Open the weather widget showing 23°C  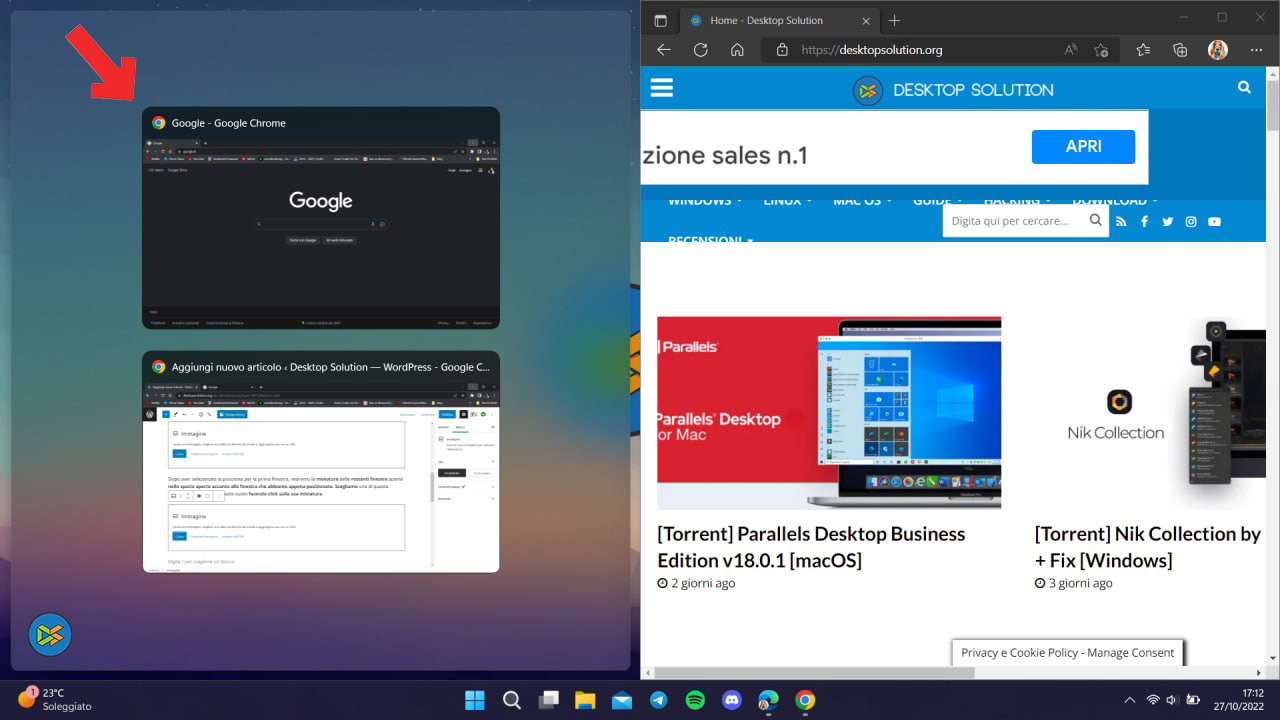pyautogui.click(x=55, y=699)
